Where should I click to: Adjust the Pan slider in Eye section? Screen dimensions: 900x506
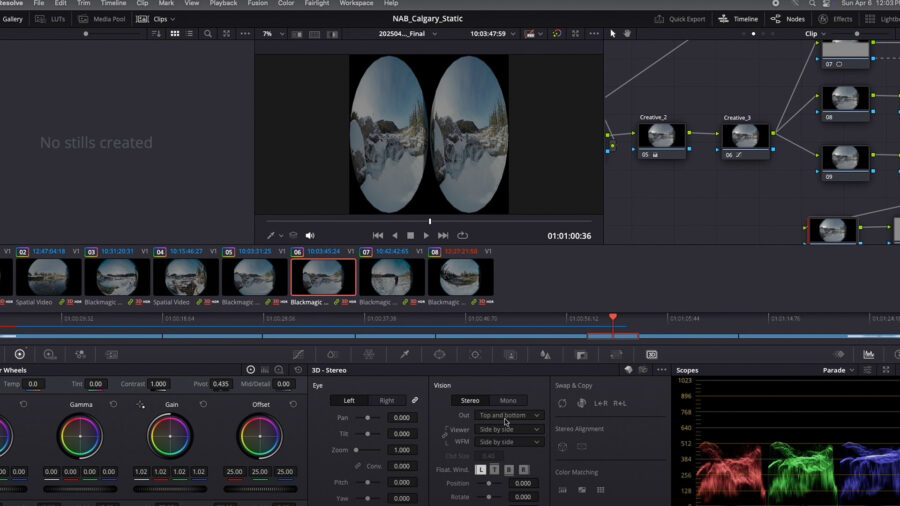pyautogui.click(x=368, y=418)
